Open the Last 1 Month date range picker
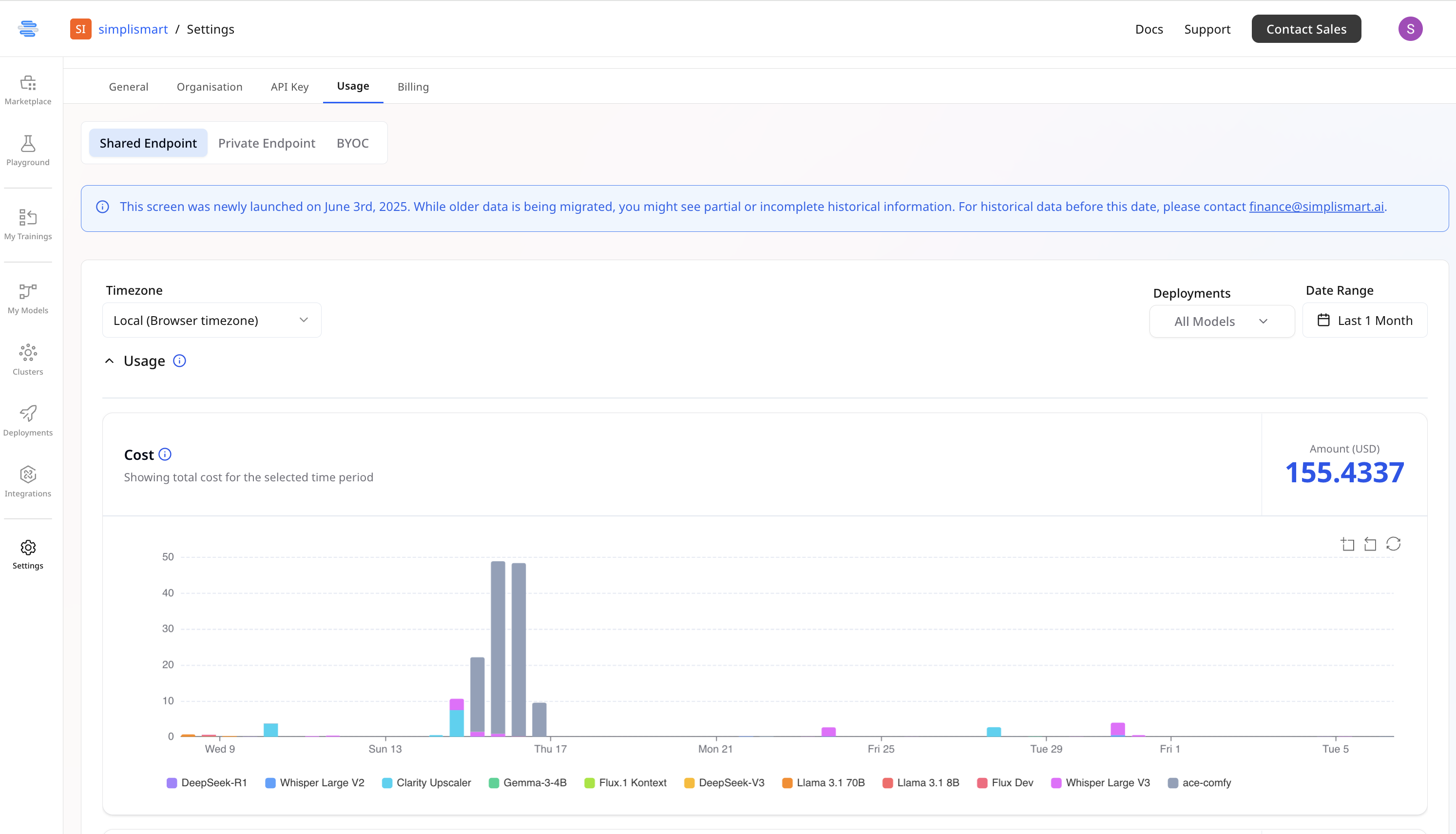Viewport: 1456px width, 834px height. pos(1364,320)
